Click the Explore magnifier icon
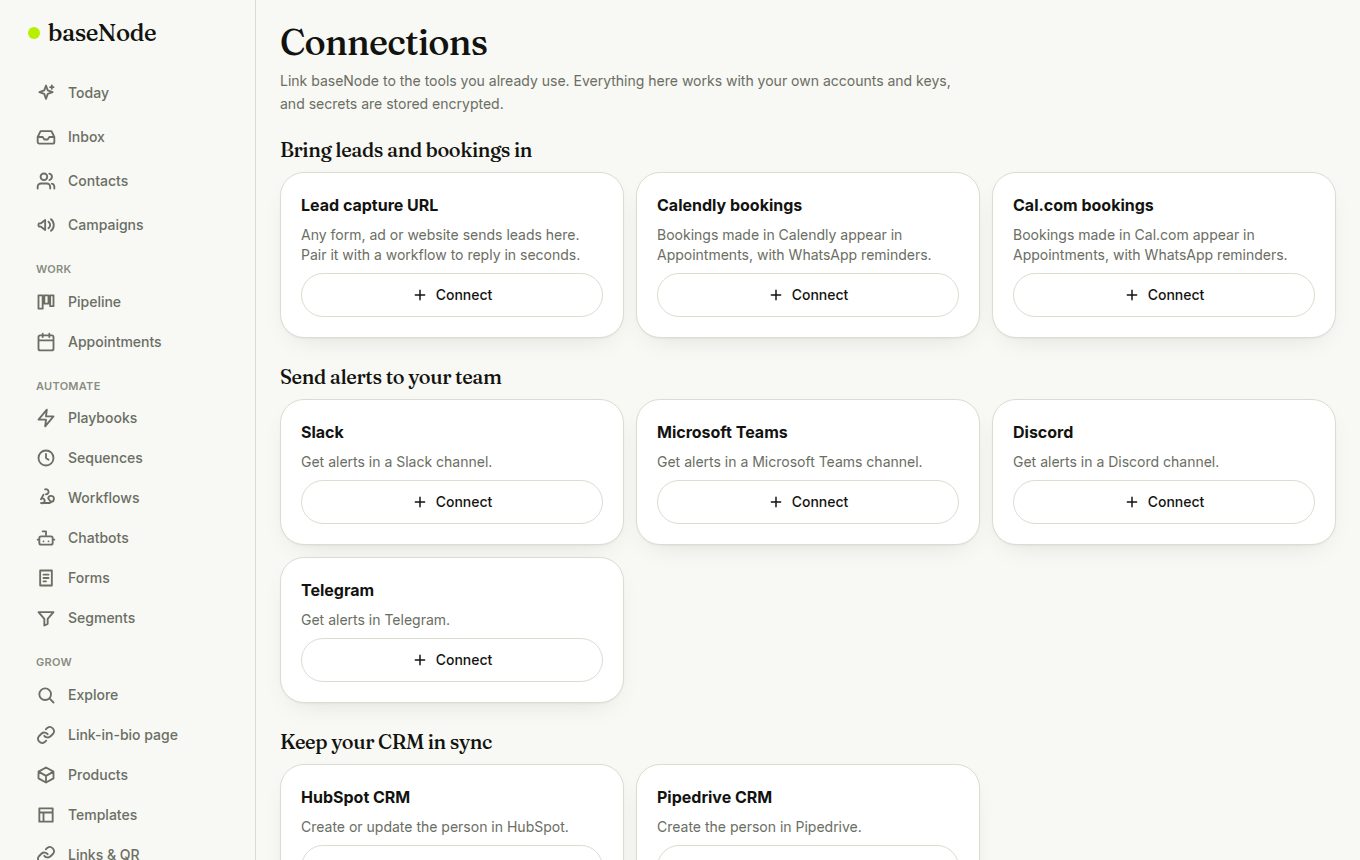The width and height of the screenshot is (1360, 860). click(46, 695)
